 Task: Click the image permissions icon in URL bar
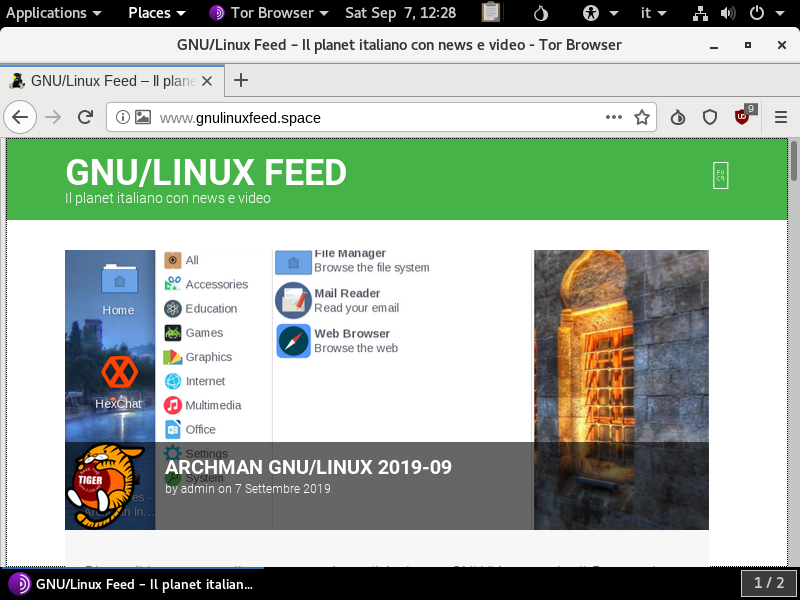point(143,117)
